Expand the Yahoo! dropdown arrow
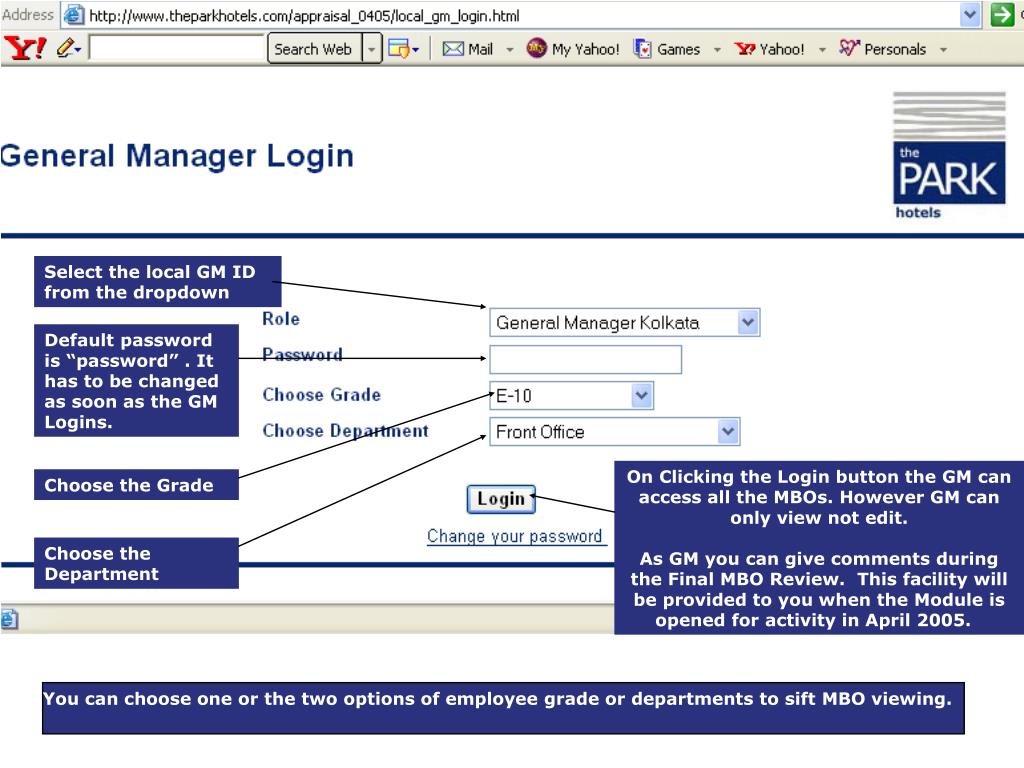Screen dimensions: 1024x768 tap(822, 50)
